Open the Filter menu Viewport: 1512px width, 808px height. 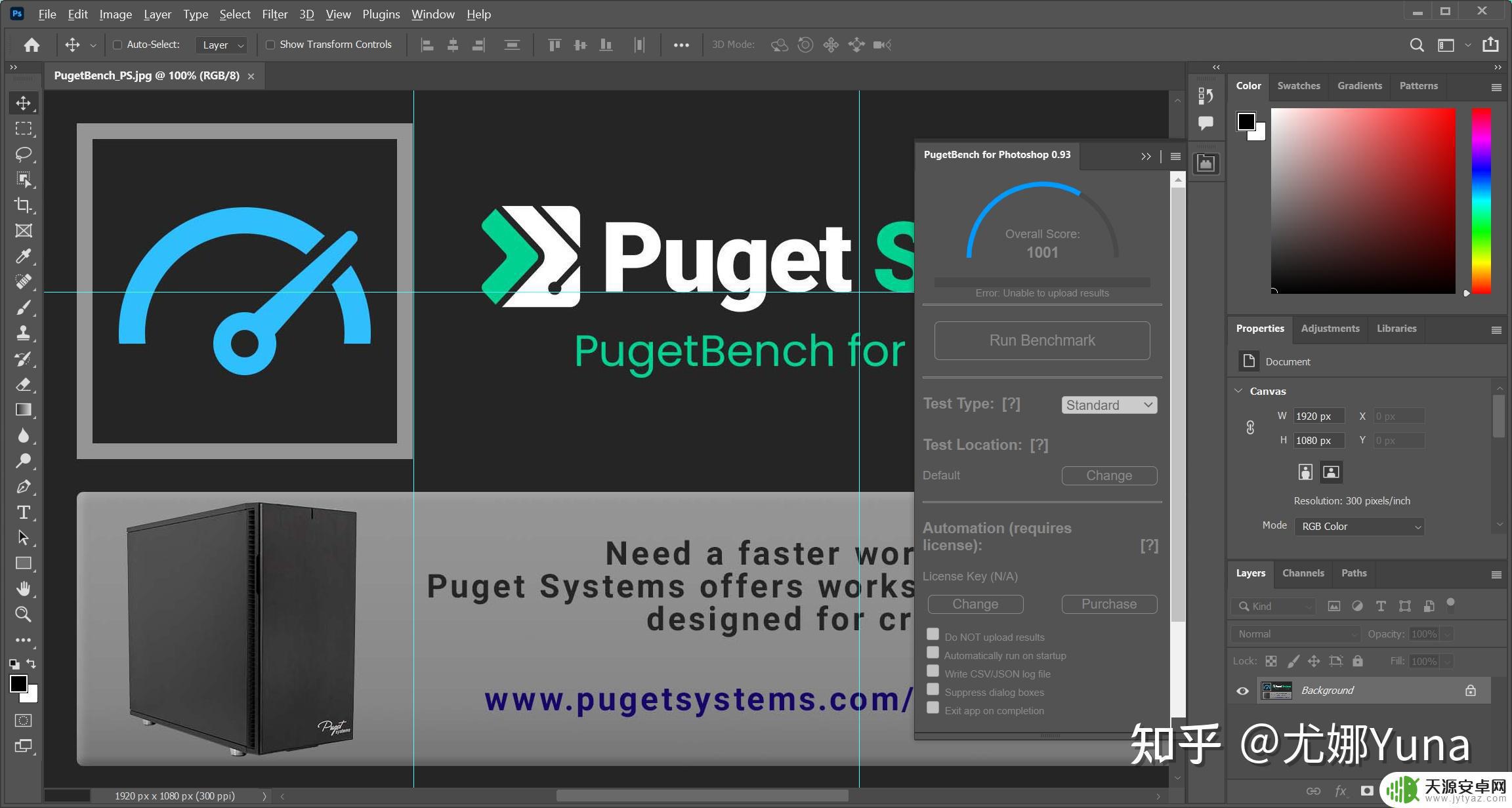(x=274, y=14)
